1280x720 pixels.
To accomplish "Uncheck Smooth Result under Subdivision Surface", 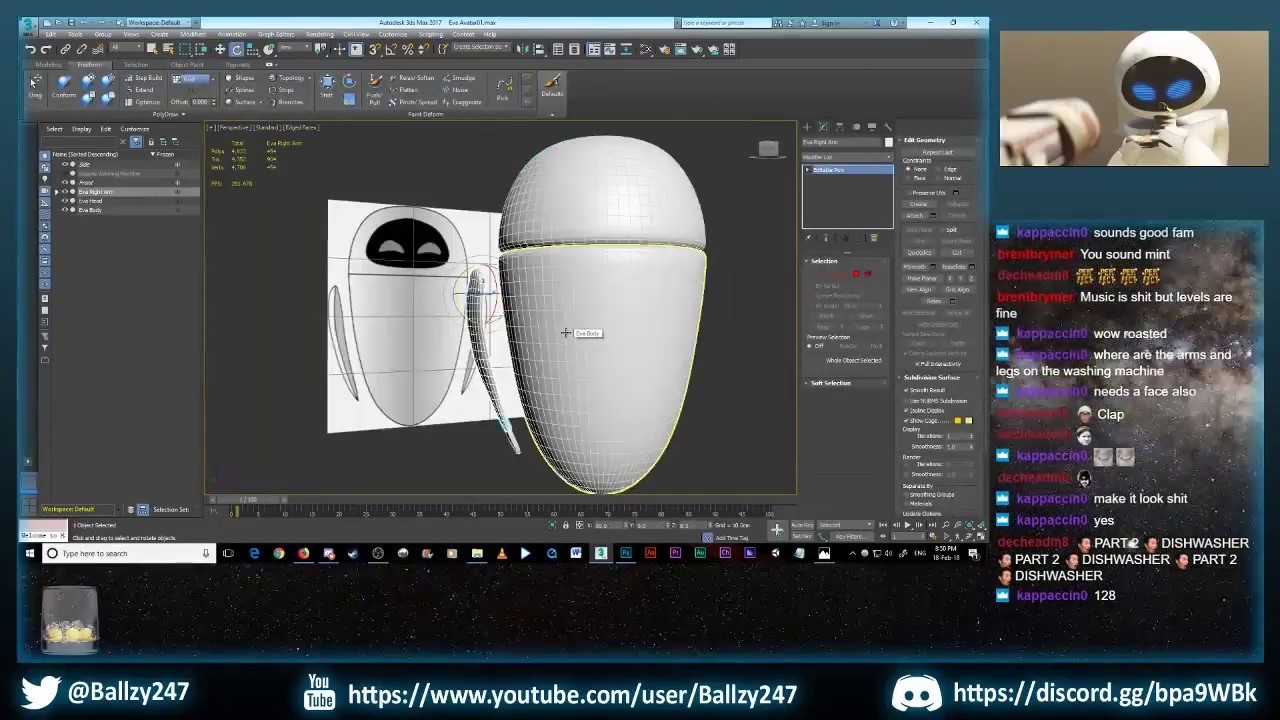I will [907, 390].
